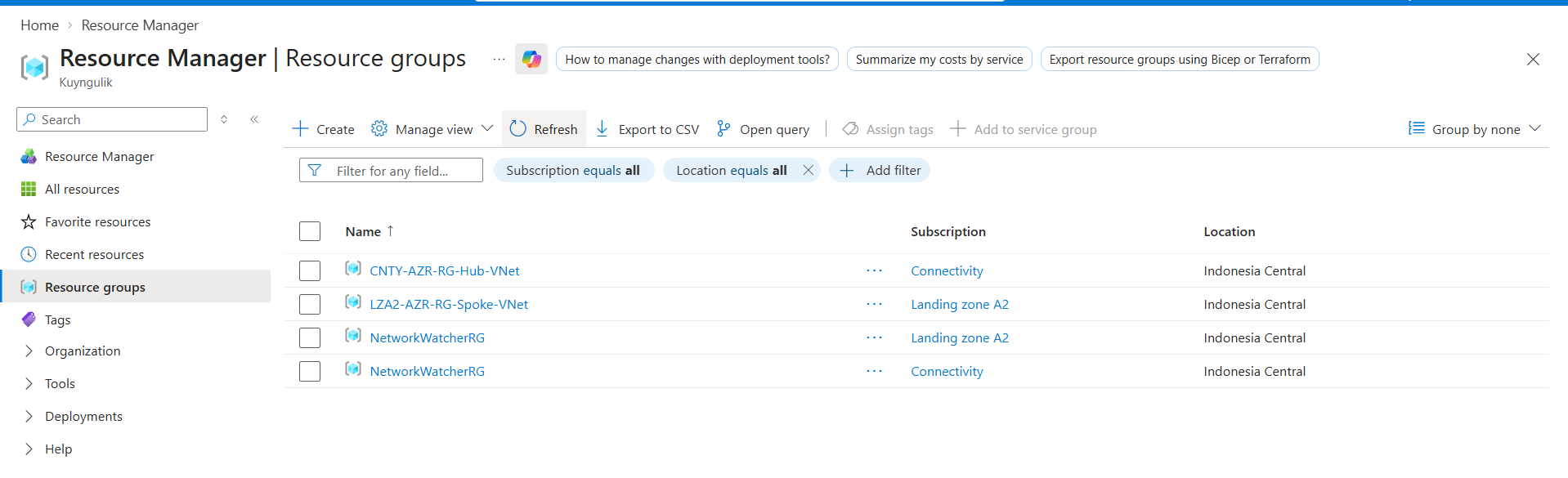Click the resource group icon for CNTY-AZR-RG-Hub-VNet
Image resolution: width=1568 pixels, height=478 pixels.
[353, 269]
